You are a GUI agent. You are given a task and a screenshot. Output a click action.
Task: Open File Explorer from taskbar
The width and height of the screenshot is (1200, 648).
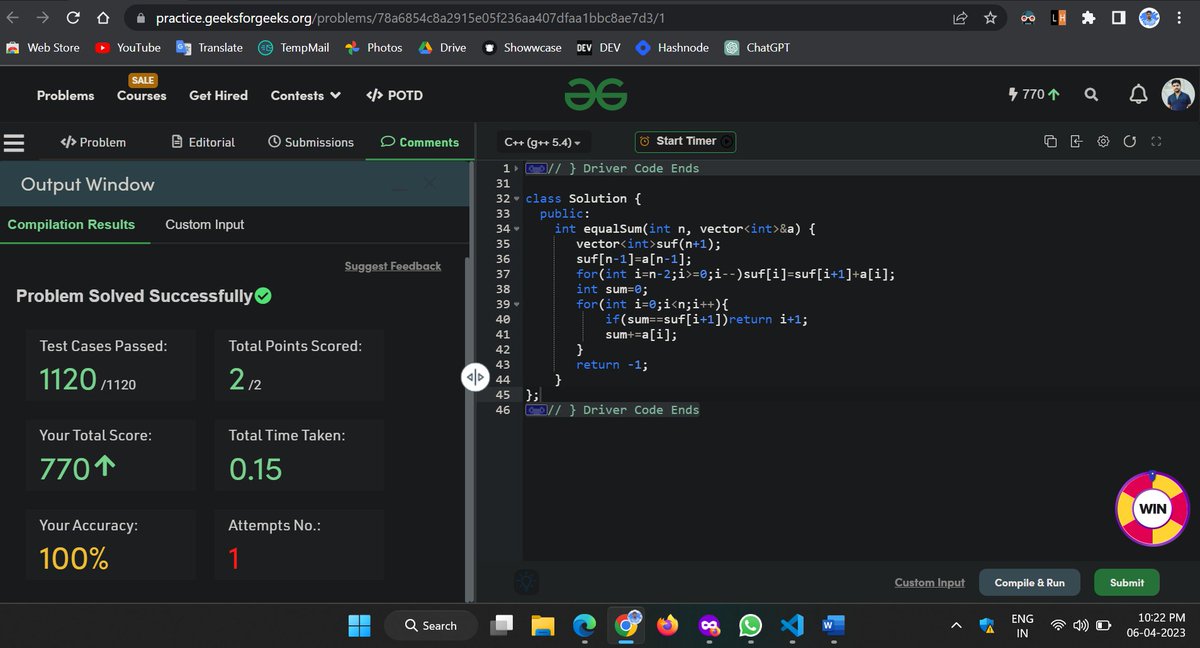point(543,625)
